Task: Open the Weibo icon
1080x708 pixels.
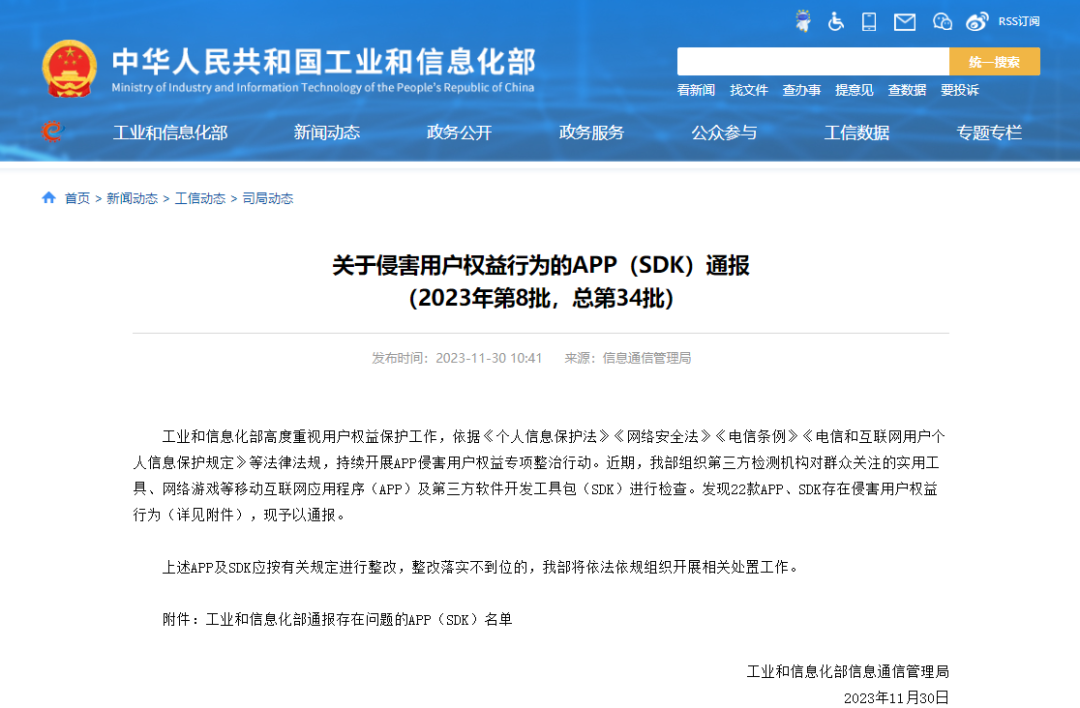Action: click(x=977, y=22)
